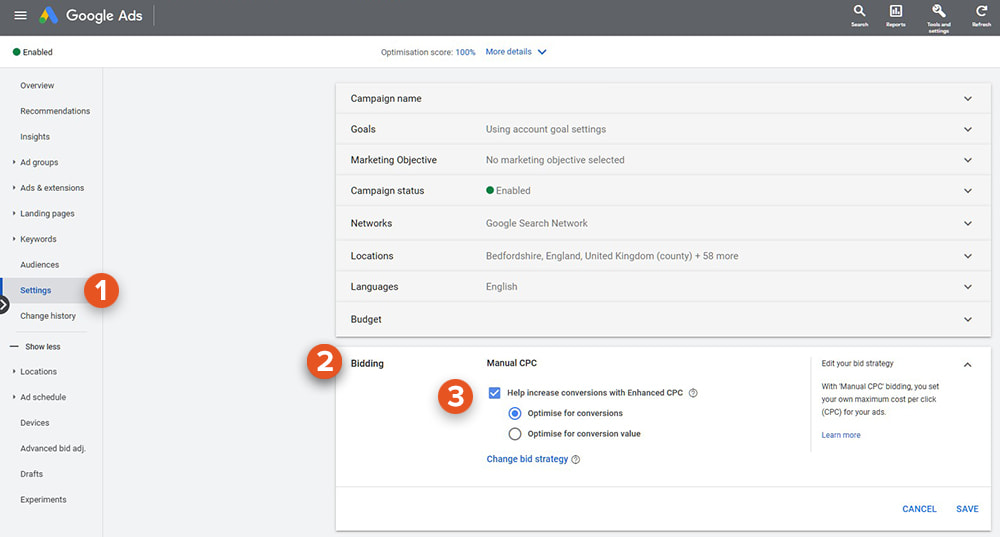Click the help icon beside Change bid strategy
The width and height of the screenshot is (1000, 537).
tap(576, 459)
